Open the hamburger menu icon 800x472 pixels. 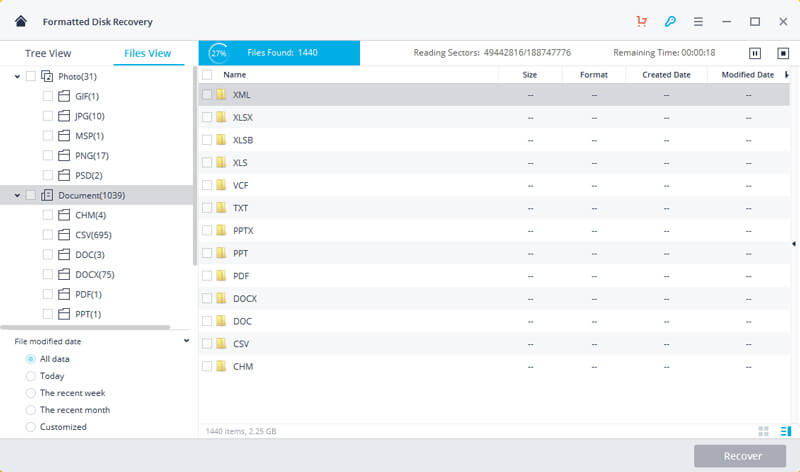699,21
